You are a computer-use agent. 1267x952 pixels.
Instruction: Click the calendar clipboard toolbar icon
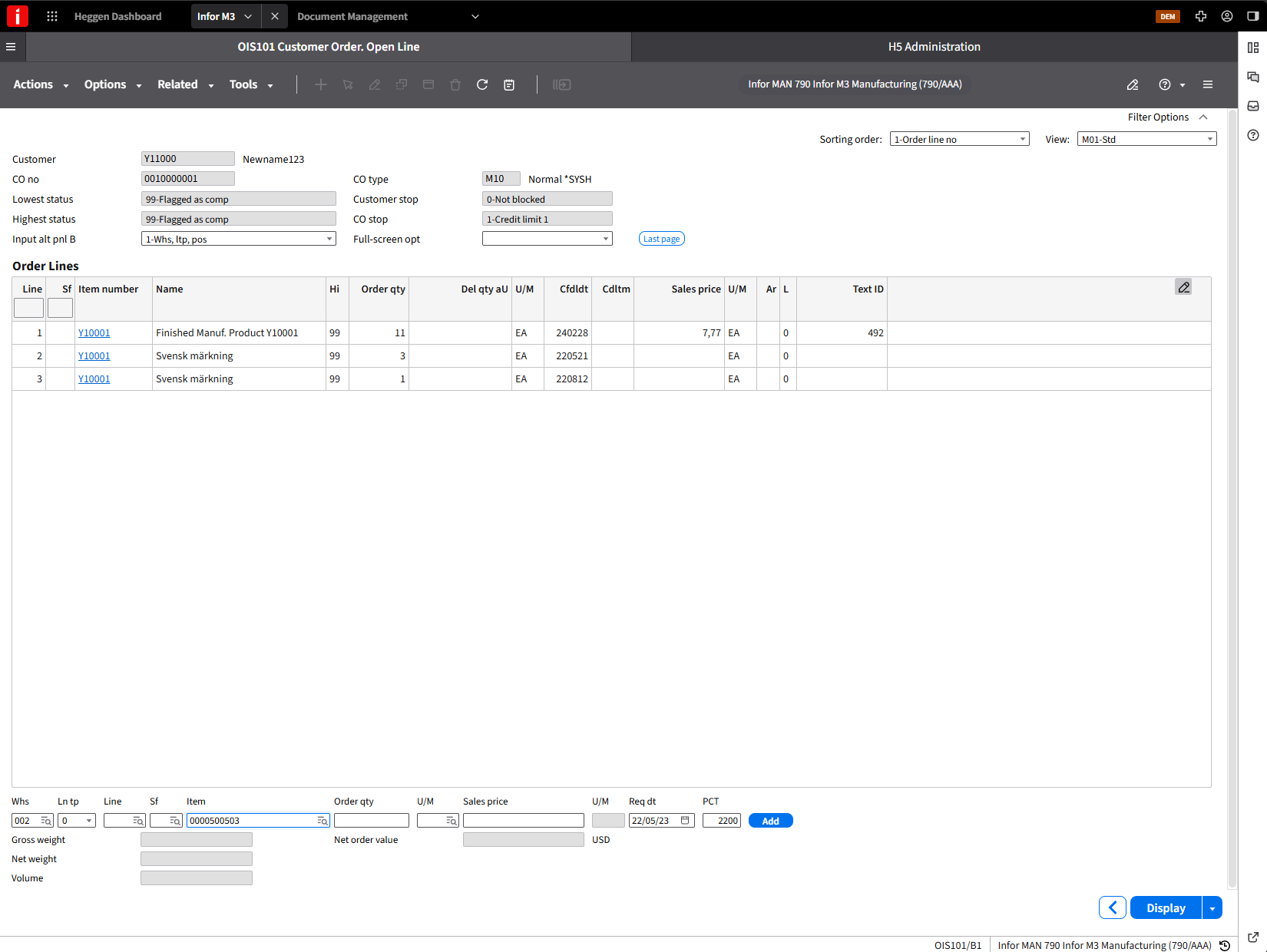click(x=509, y=84)
